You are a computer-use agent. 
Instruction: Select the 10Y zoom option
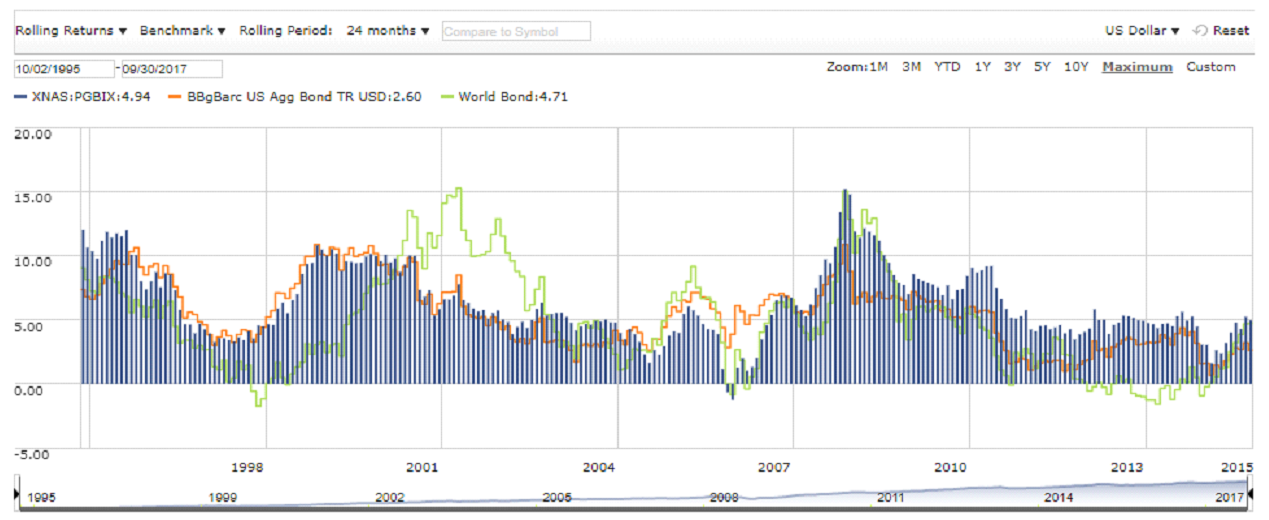click(x=1076, y=67)
